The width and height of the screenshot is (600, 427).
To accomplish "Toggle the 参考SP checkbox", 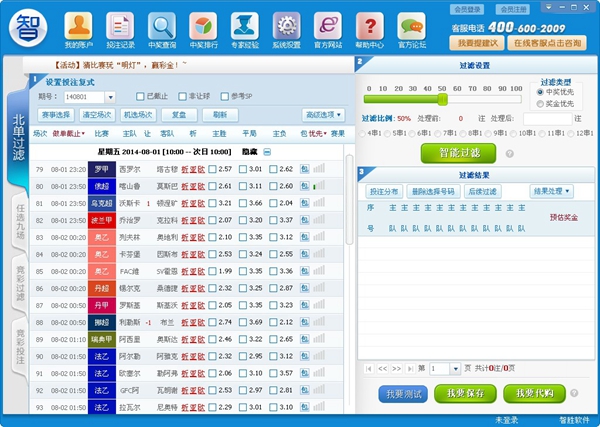I will pos(223,97).
